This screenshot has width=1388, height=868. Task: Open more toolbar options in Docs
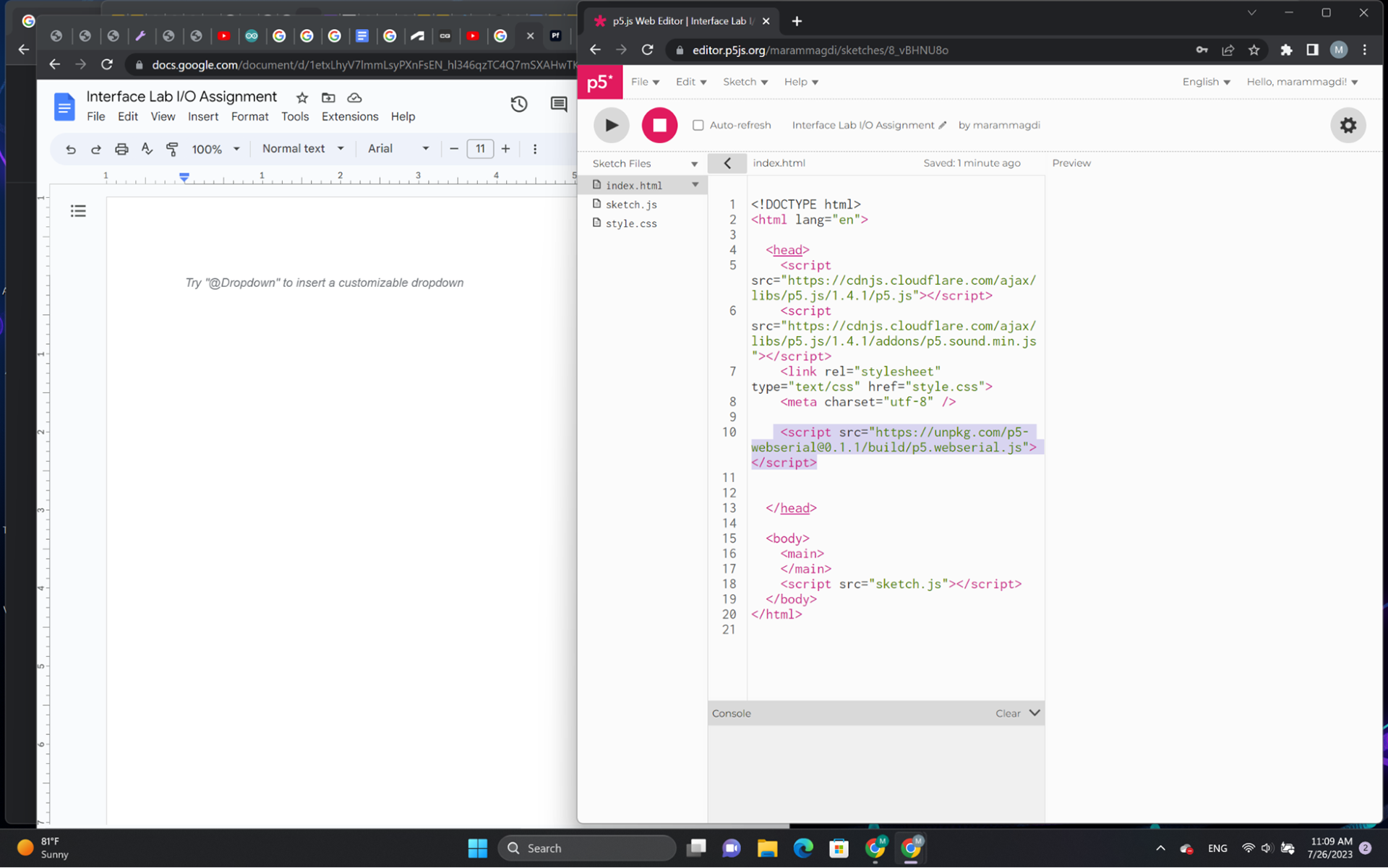click(535, 149)
